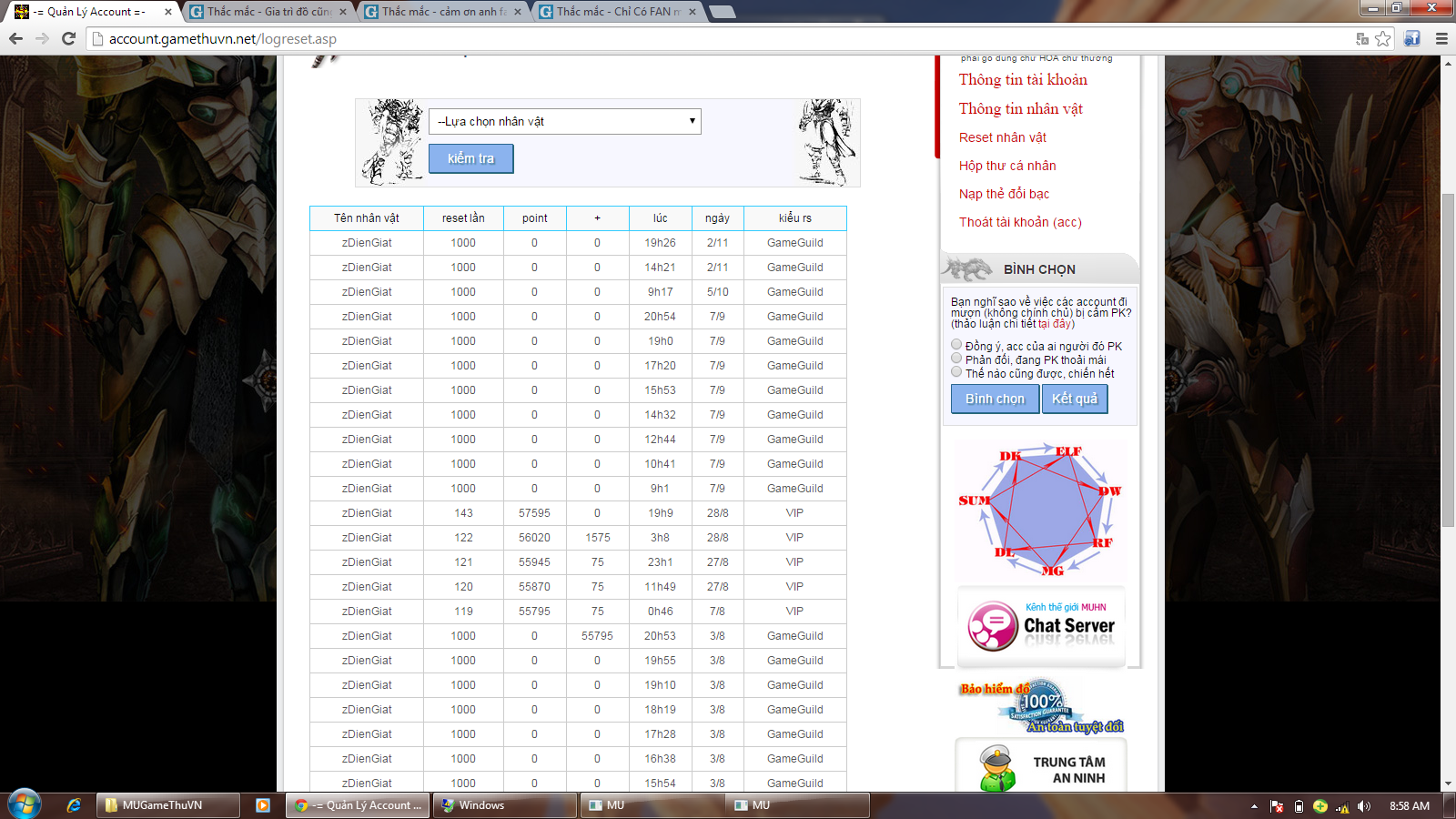Open Thông tin tài khoản link
This screenshot has width=1456, height=819.
[1023, 80]
